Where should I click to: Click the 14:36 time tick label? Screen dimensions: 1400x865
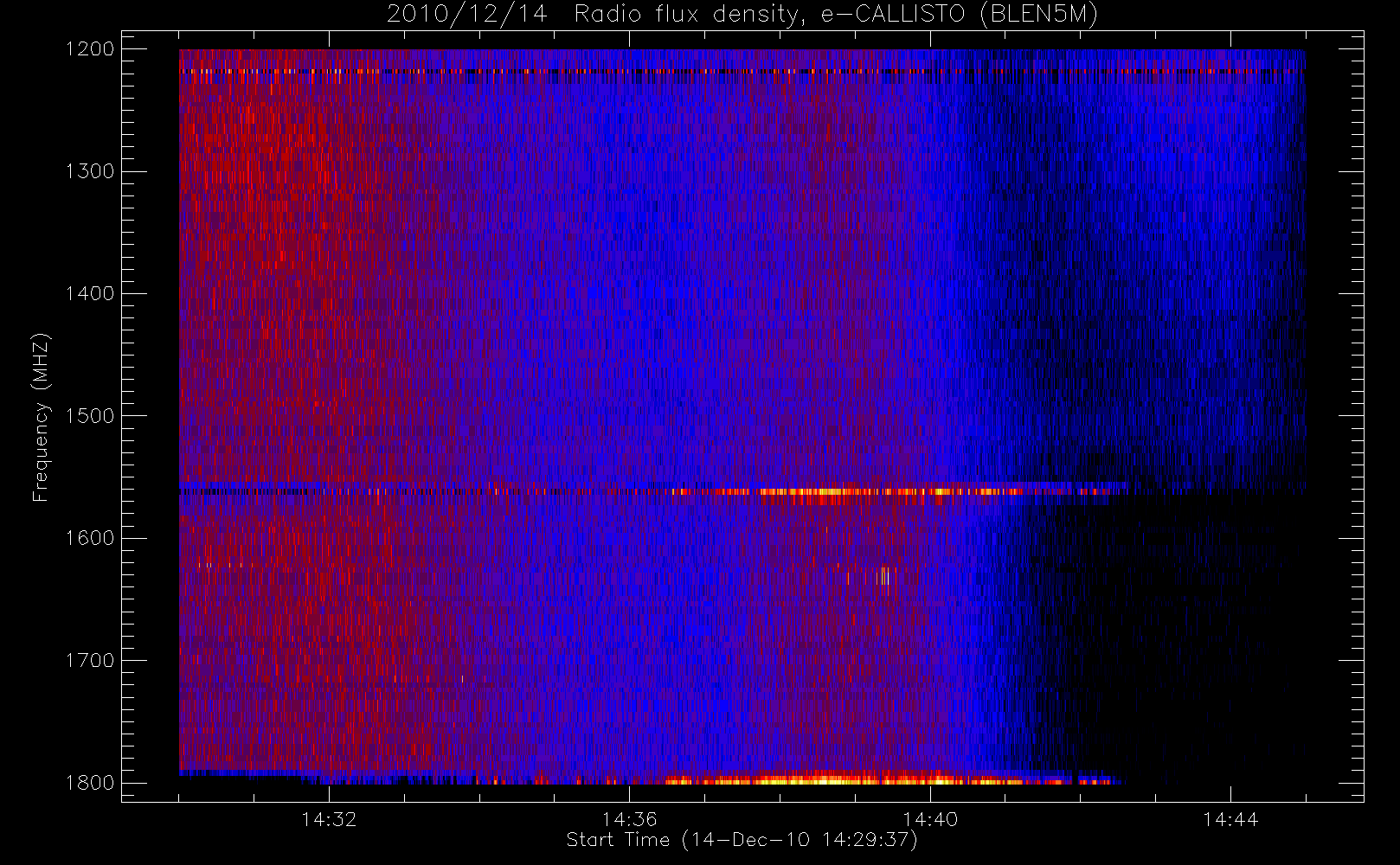(x=629, y=819)
